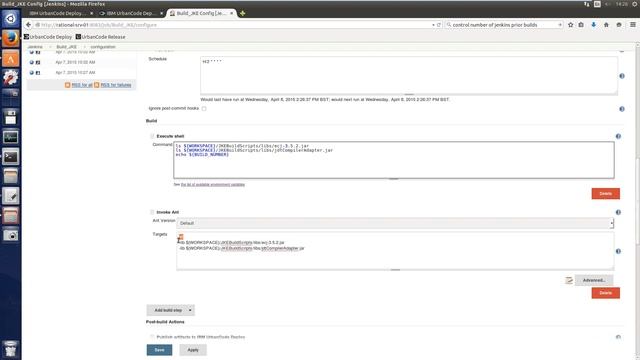Image resolution: width=640 pixels, height=360 pixels.
Task: Open help icon beside Schedule field
Action: point(622,76)
